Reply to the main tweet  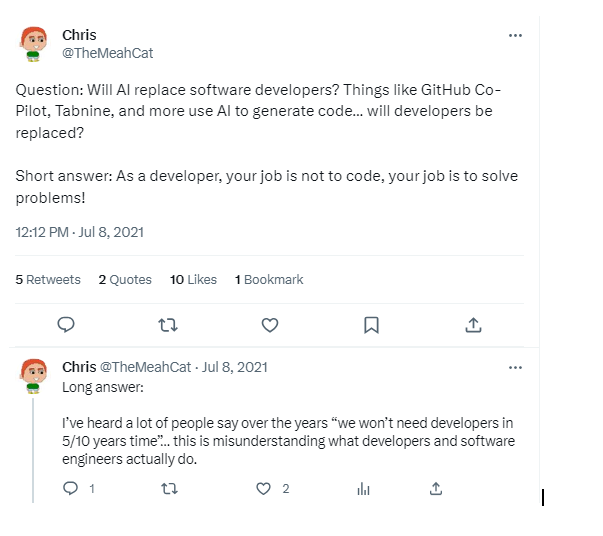click(x=67, y=324)
